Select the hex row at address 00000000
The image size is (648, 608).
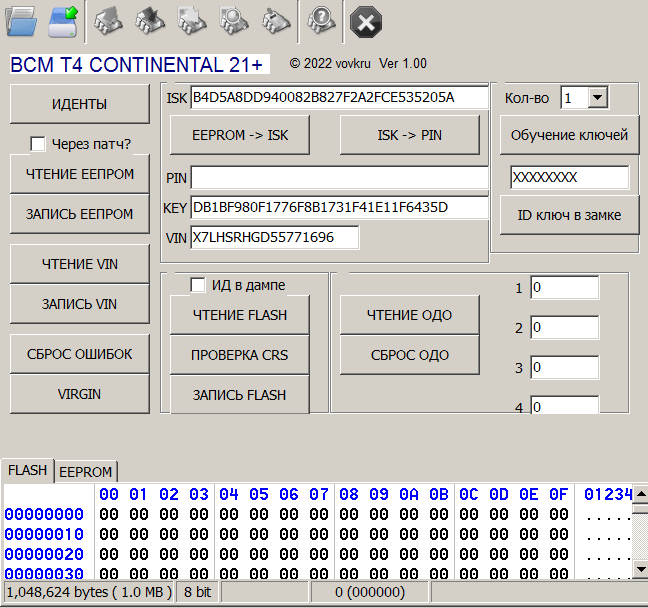click(316, 514)
